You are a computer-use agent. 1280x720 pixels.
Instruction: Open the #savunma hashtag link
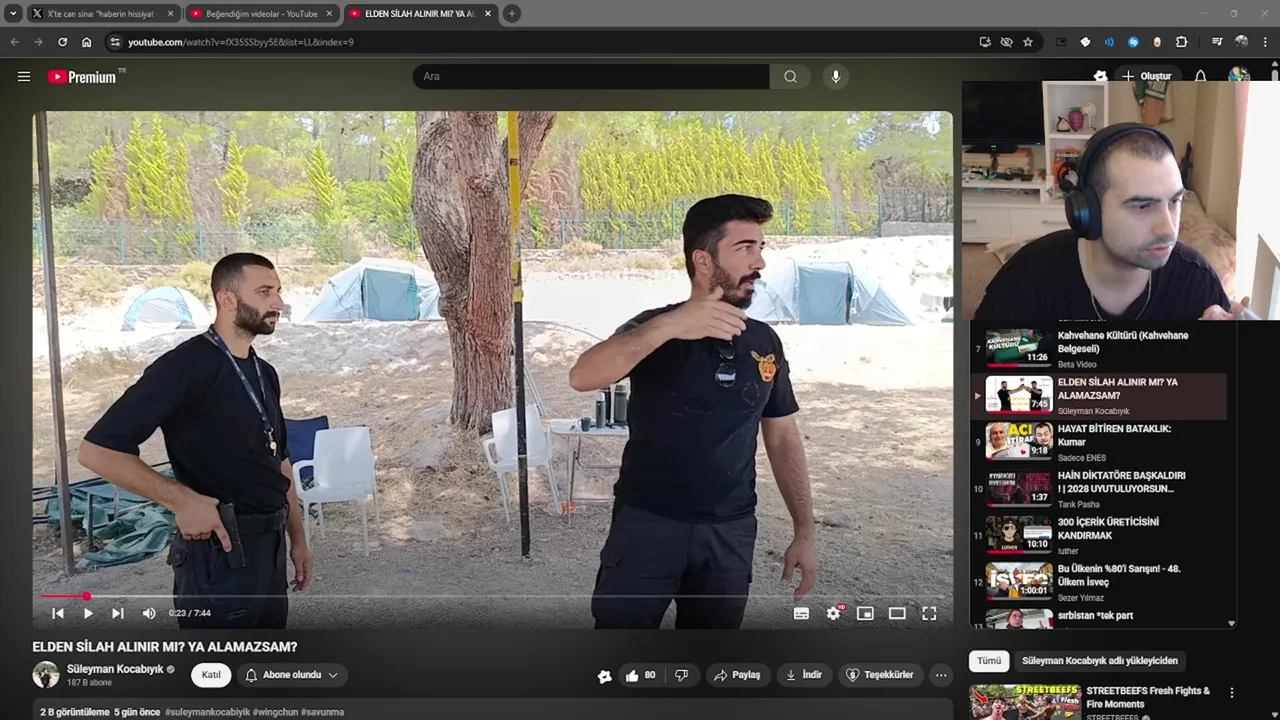(322, 712)
